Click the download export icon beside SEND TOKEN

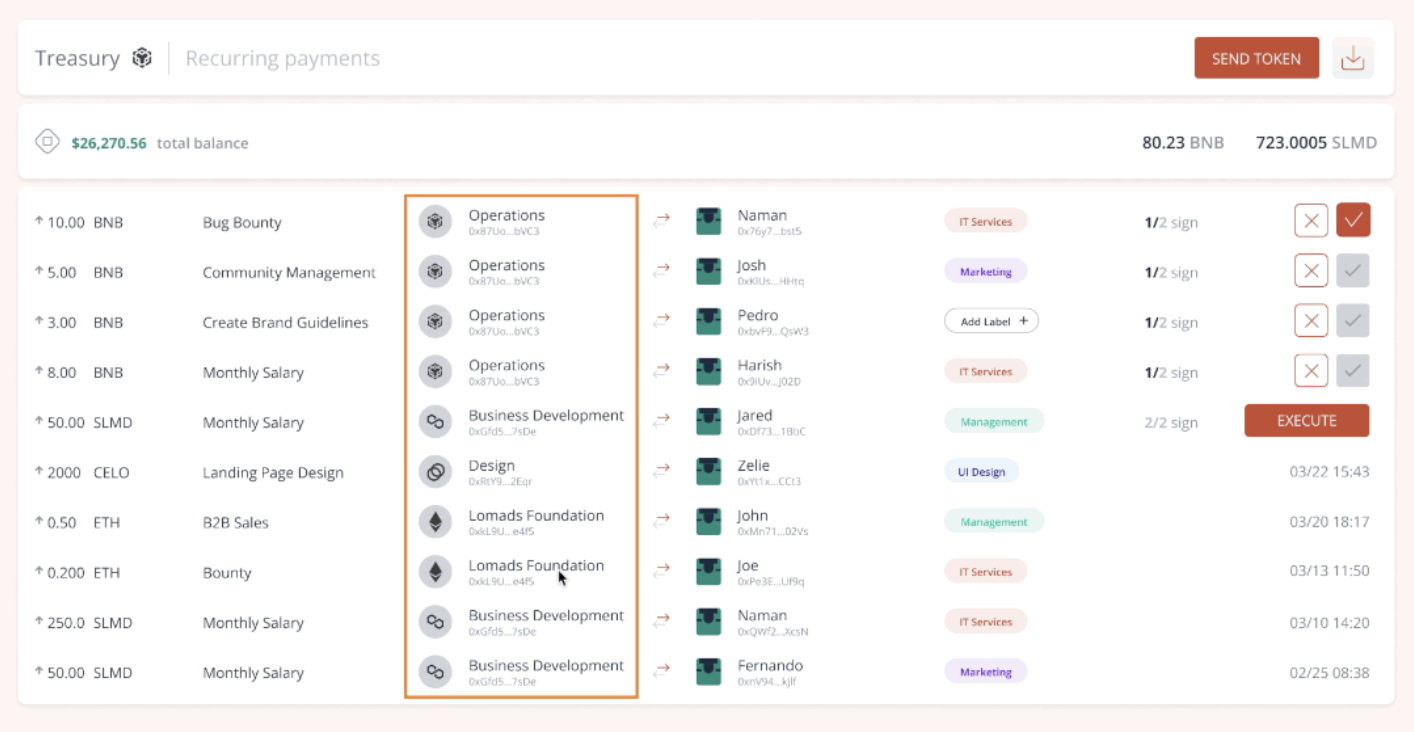click(x=1352, y=57)
